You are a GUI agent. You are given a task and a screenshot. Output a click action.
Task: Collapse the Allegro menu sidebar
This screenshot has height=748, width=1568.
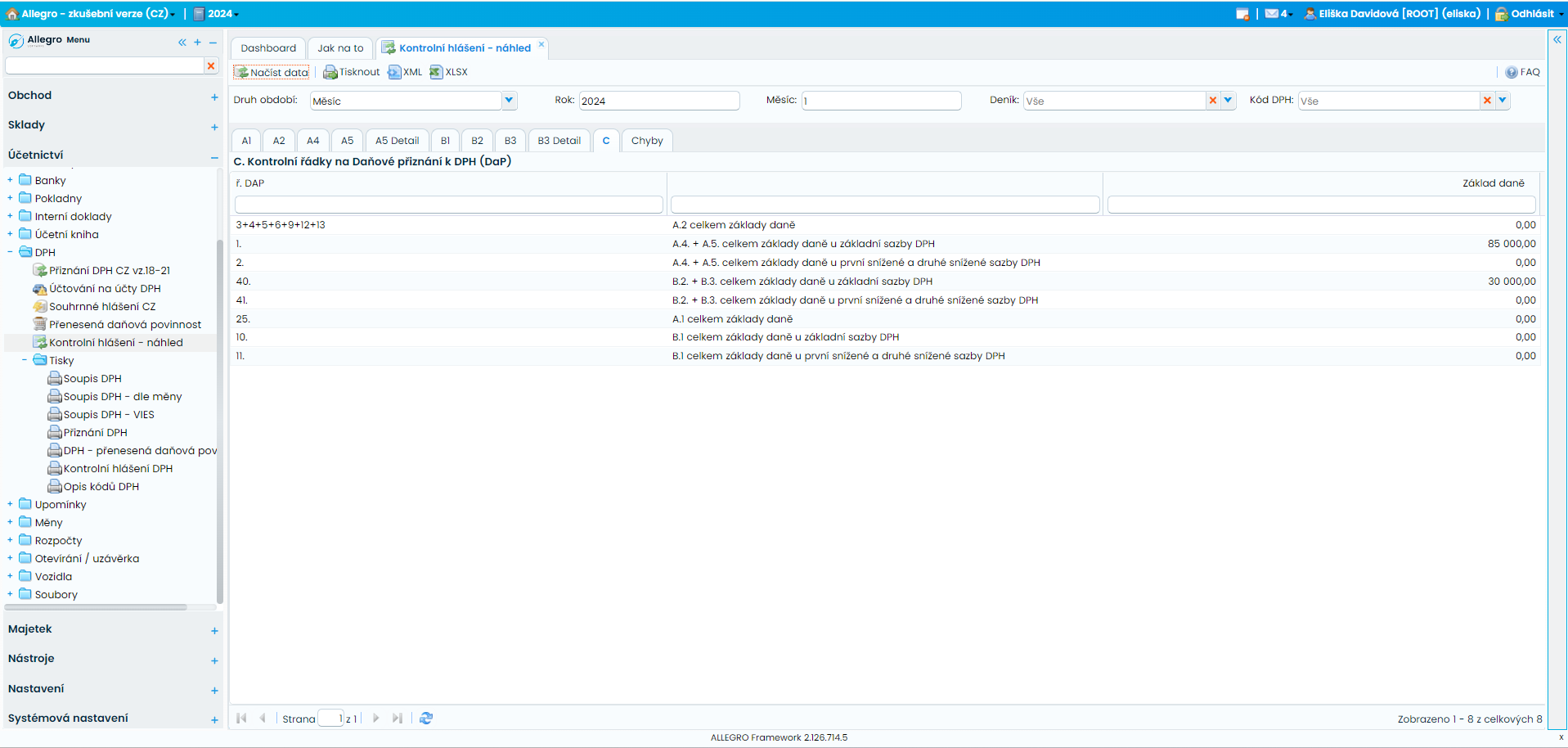[x=182, y=43]
